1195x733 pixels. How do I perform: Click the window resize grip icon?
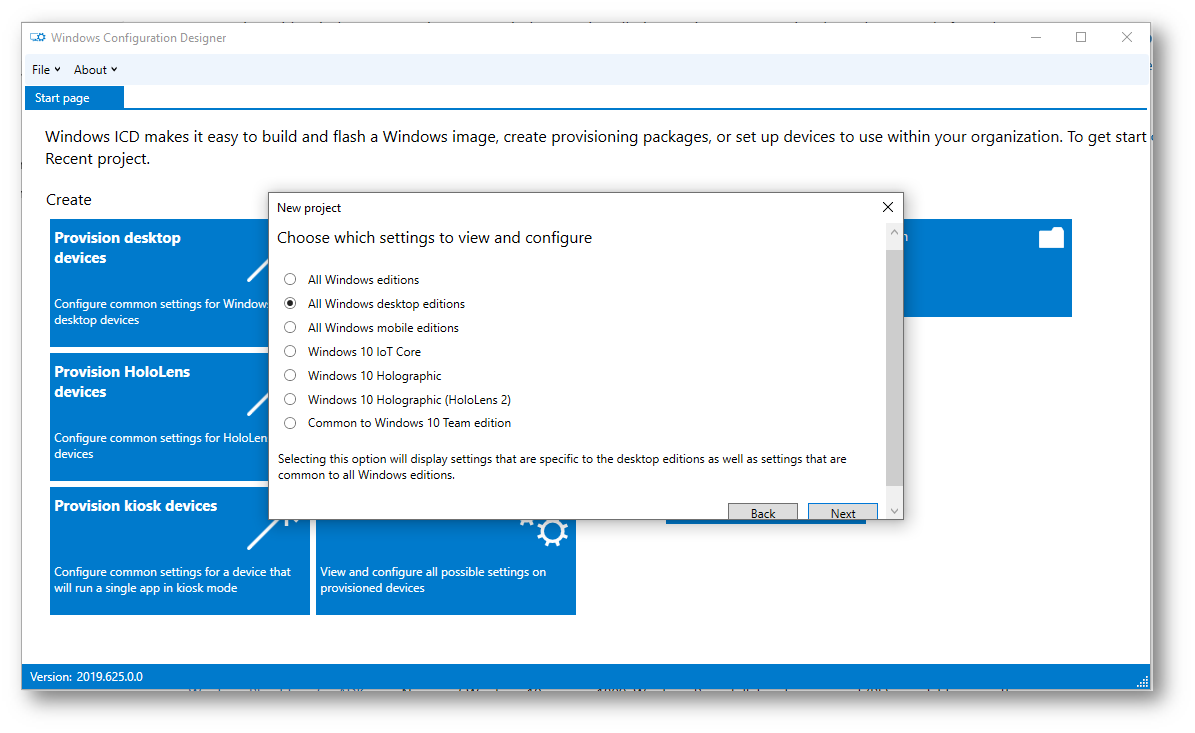point(1142,682)
